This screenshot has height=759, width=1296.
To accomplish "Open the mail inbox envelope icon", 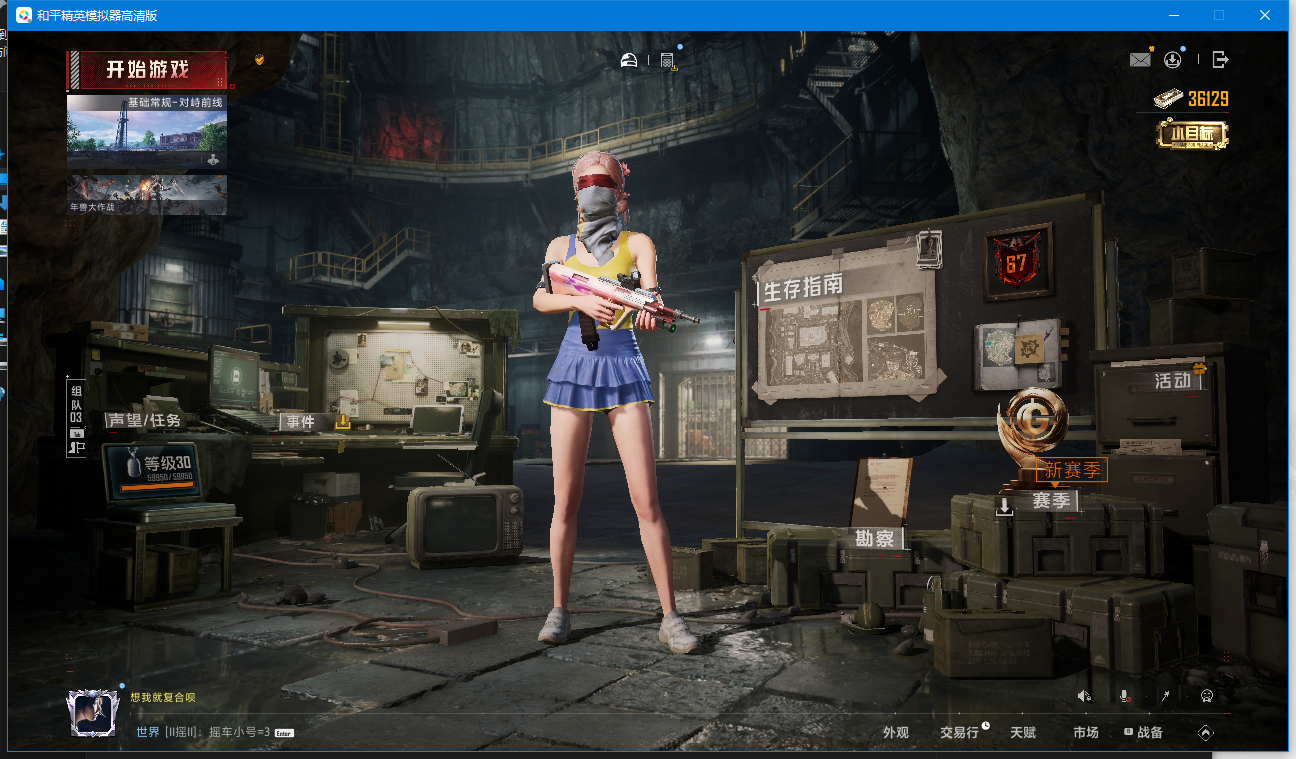I will [x=1140, y=60].
